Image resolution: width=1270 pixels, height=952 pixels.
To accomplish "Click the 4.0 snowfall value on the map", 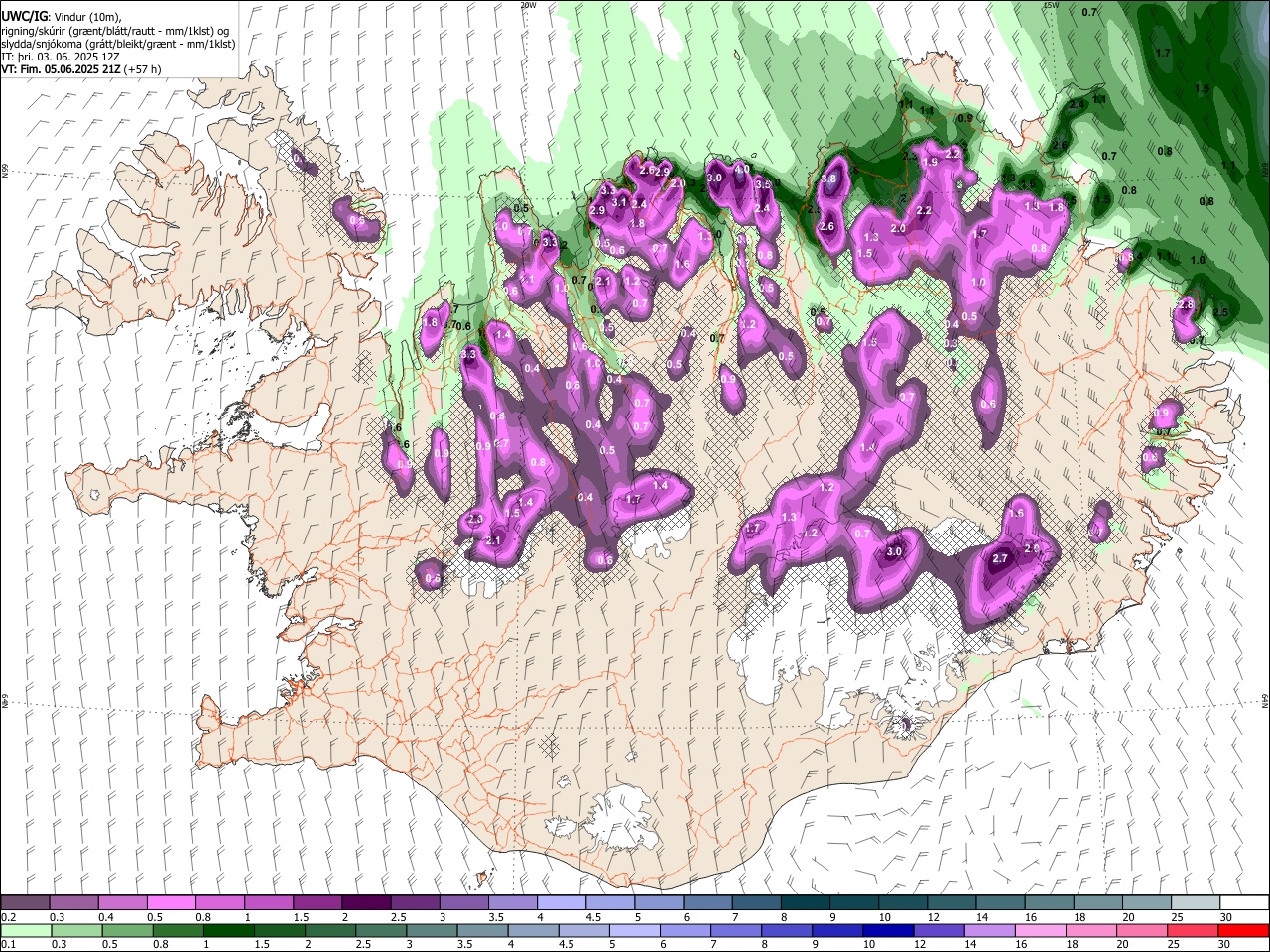I will click(x=741, y=169).
